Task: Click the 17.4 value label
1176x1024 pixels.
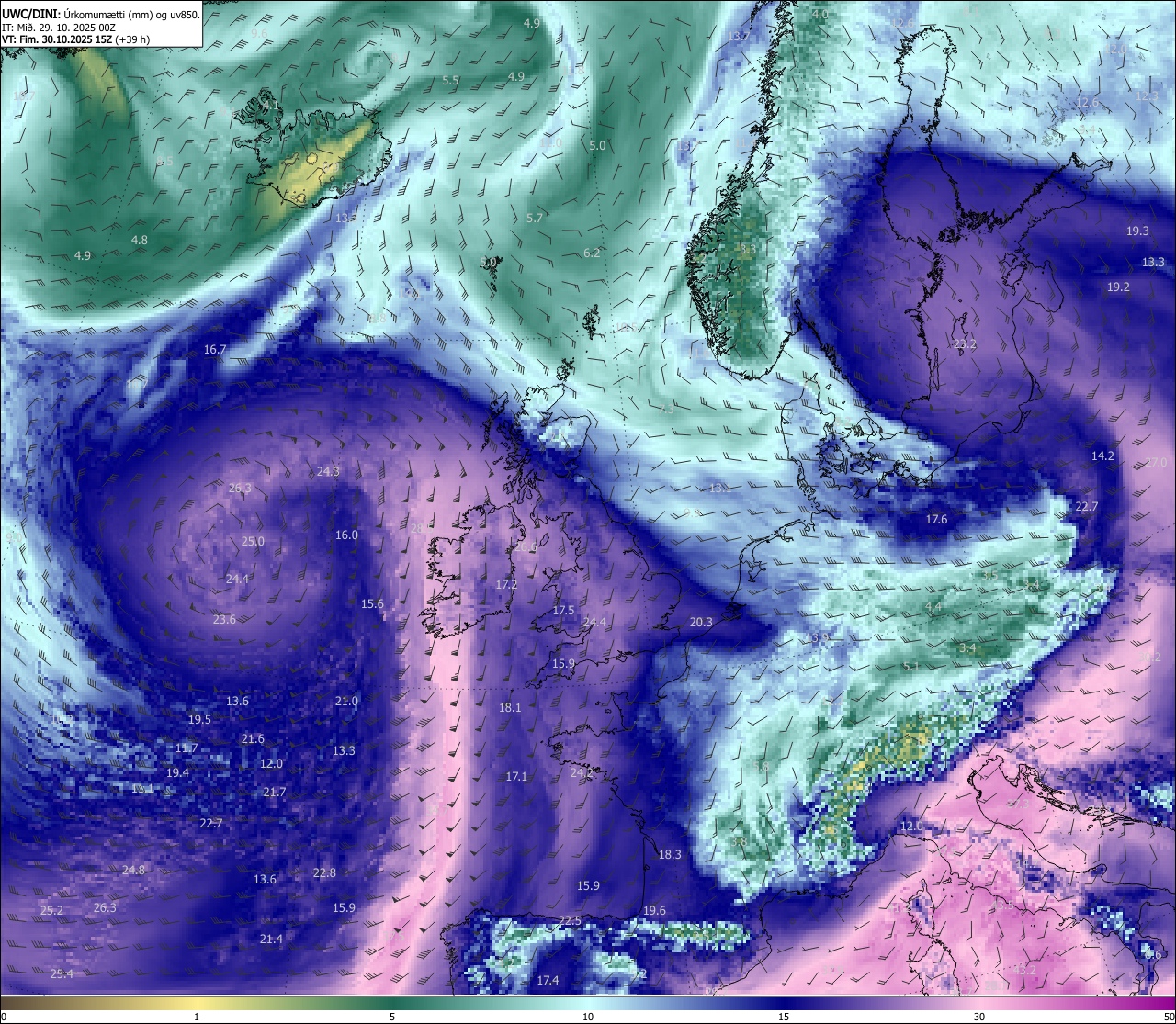Action: click(548, 980)
